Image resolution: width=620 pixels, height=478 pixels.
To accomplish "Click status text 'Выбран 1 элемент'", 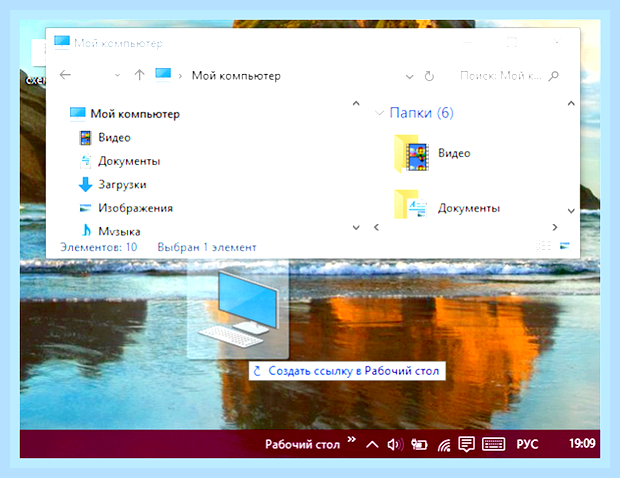I will point(207,248).
